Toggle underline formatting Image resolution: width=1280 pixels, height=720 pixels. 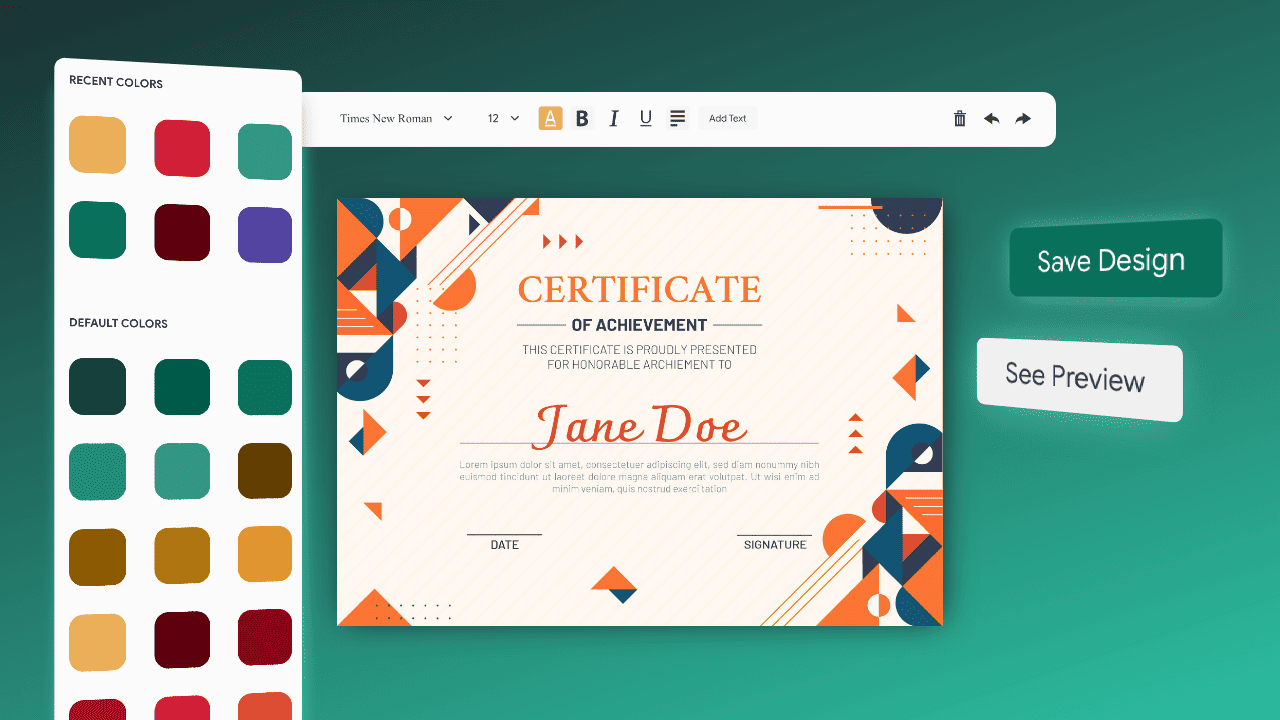(646, 118)
